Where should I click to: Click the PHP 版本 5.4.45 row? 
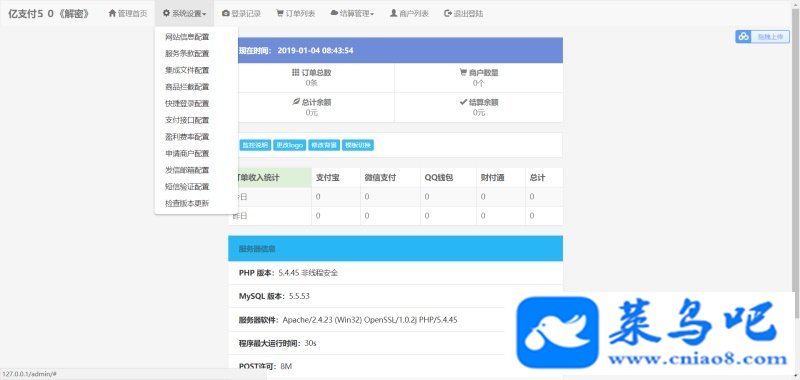[x=395, y=273]
